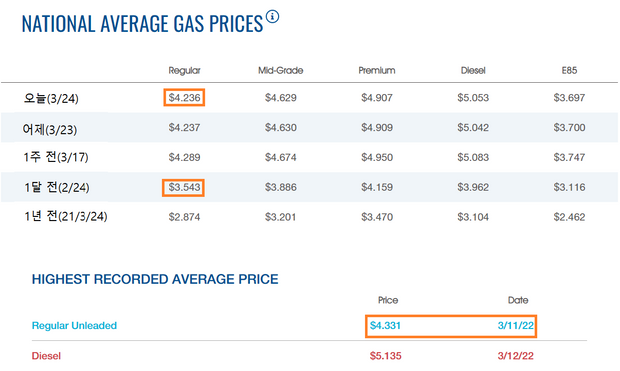Click the diesel record price $5.135
The width and height of the screenshot is (620, 371).
[386, 356]
